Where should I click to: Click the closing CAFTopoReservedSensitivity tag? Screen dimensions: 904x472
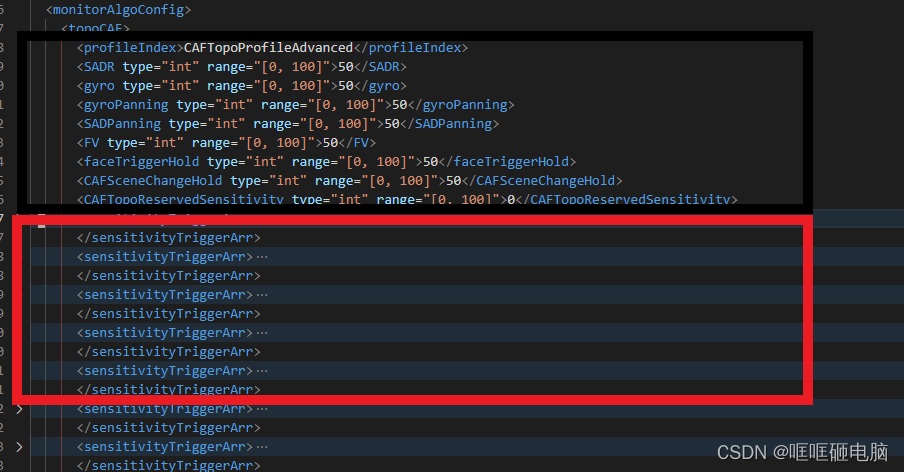pyautogui.click(x=626, y=199)
